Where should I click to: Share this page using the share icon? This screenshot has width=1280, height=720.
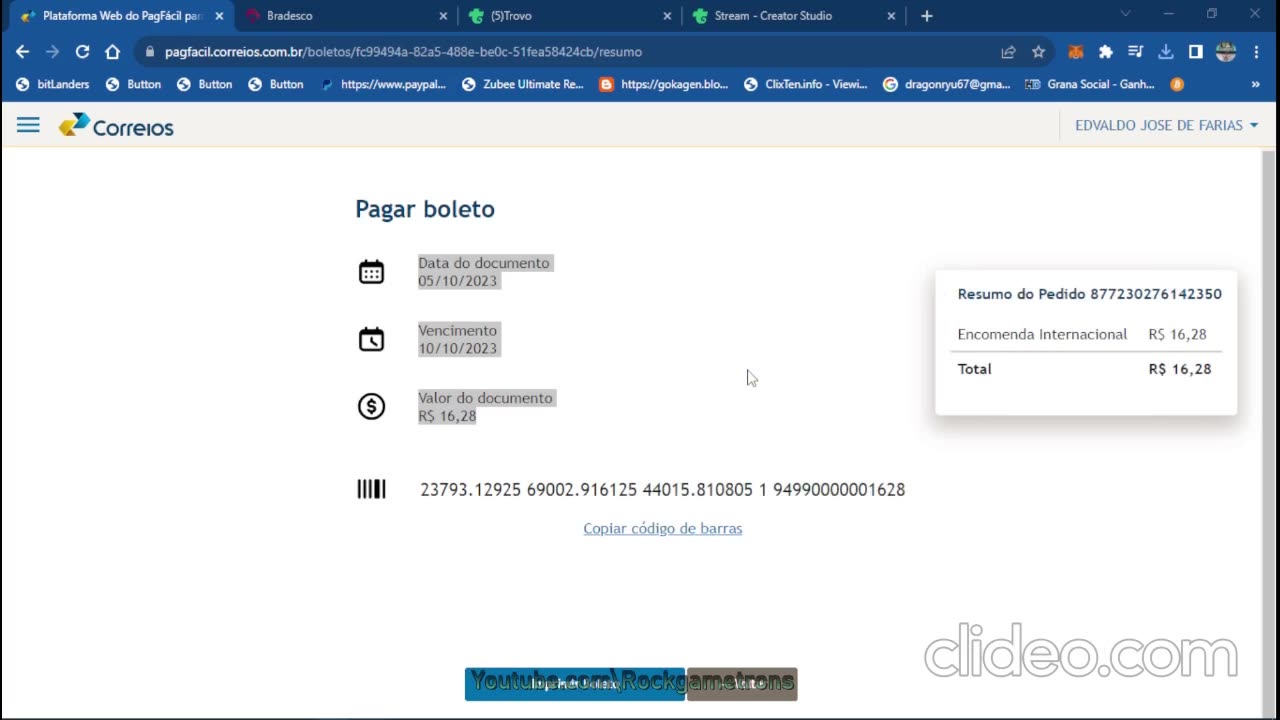coord(1008,52)
